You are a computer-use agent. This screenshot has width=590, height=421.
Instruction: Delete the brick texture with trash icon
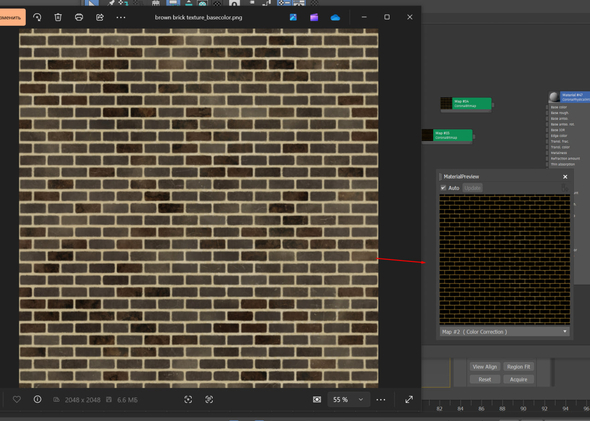click(58, 17)
